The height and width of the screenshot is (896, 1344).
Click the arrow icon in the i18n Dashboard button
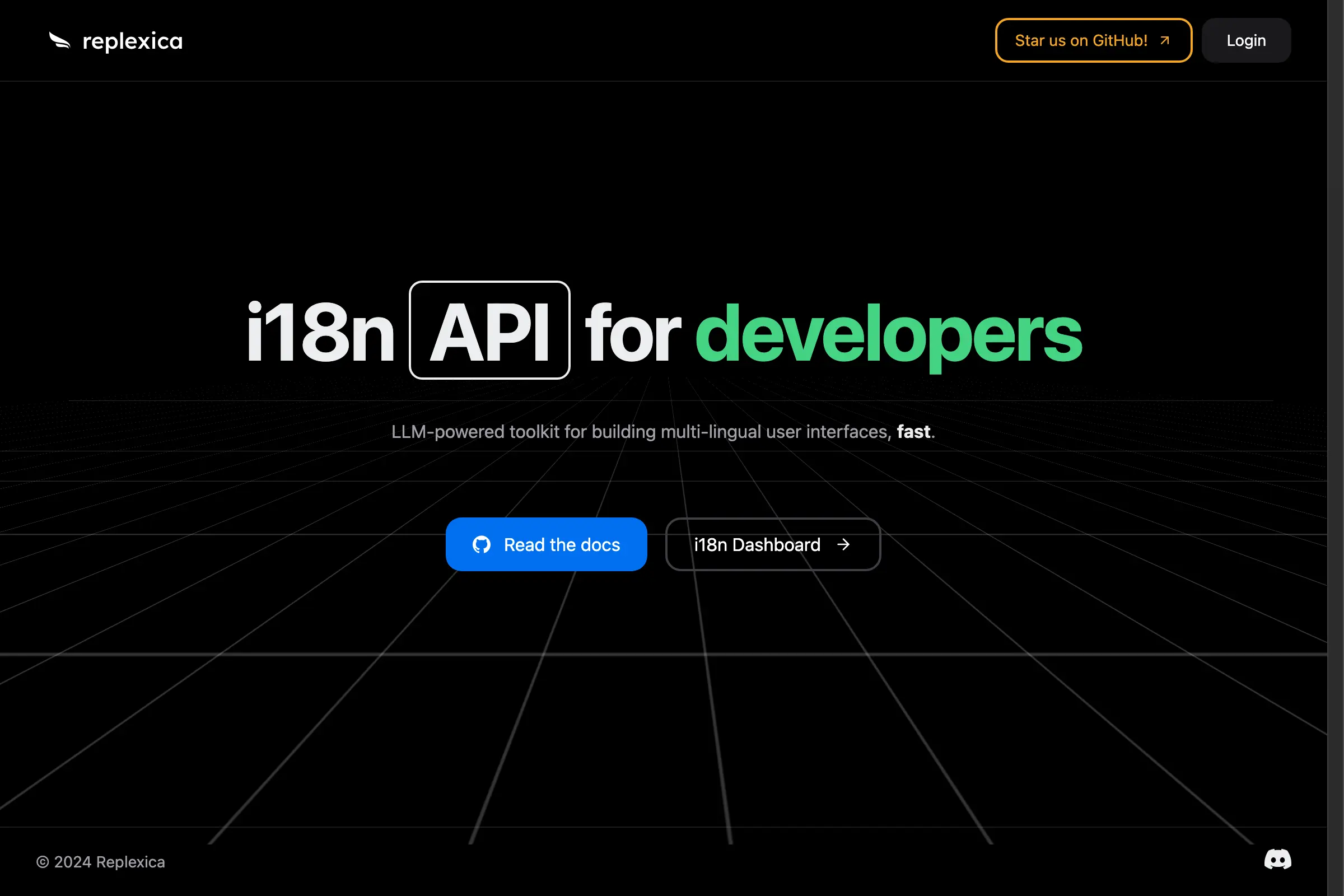844,544
